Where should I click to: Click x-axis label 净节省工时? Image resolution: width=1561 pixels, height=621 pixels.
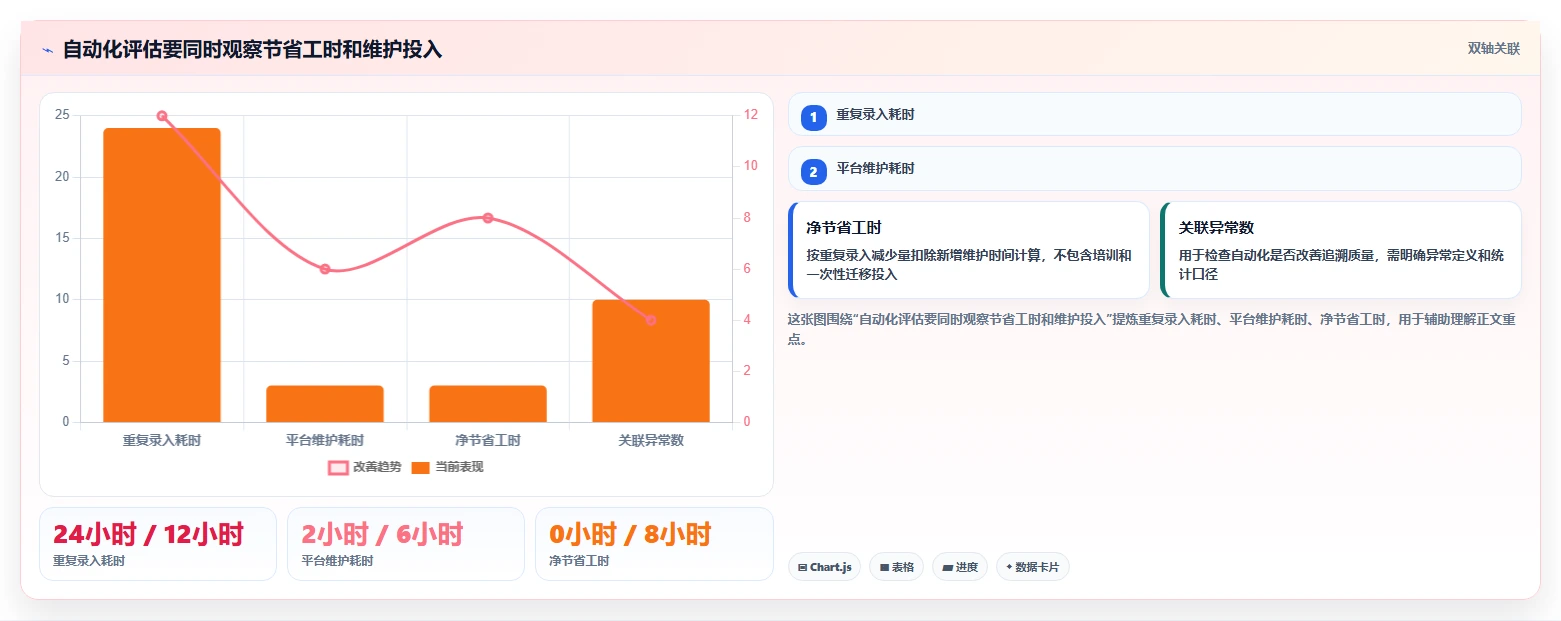coord(488,440)
